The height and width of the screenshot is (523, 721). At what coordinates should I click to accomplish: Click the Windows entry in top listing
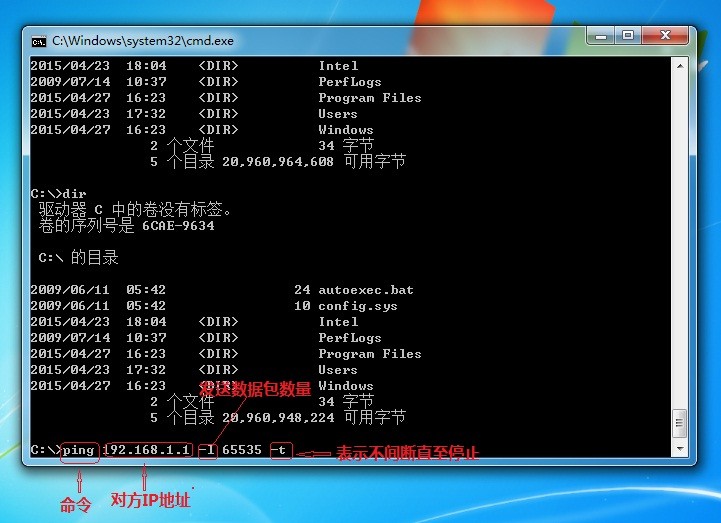pos(346,130)
